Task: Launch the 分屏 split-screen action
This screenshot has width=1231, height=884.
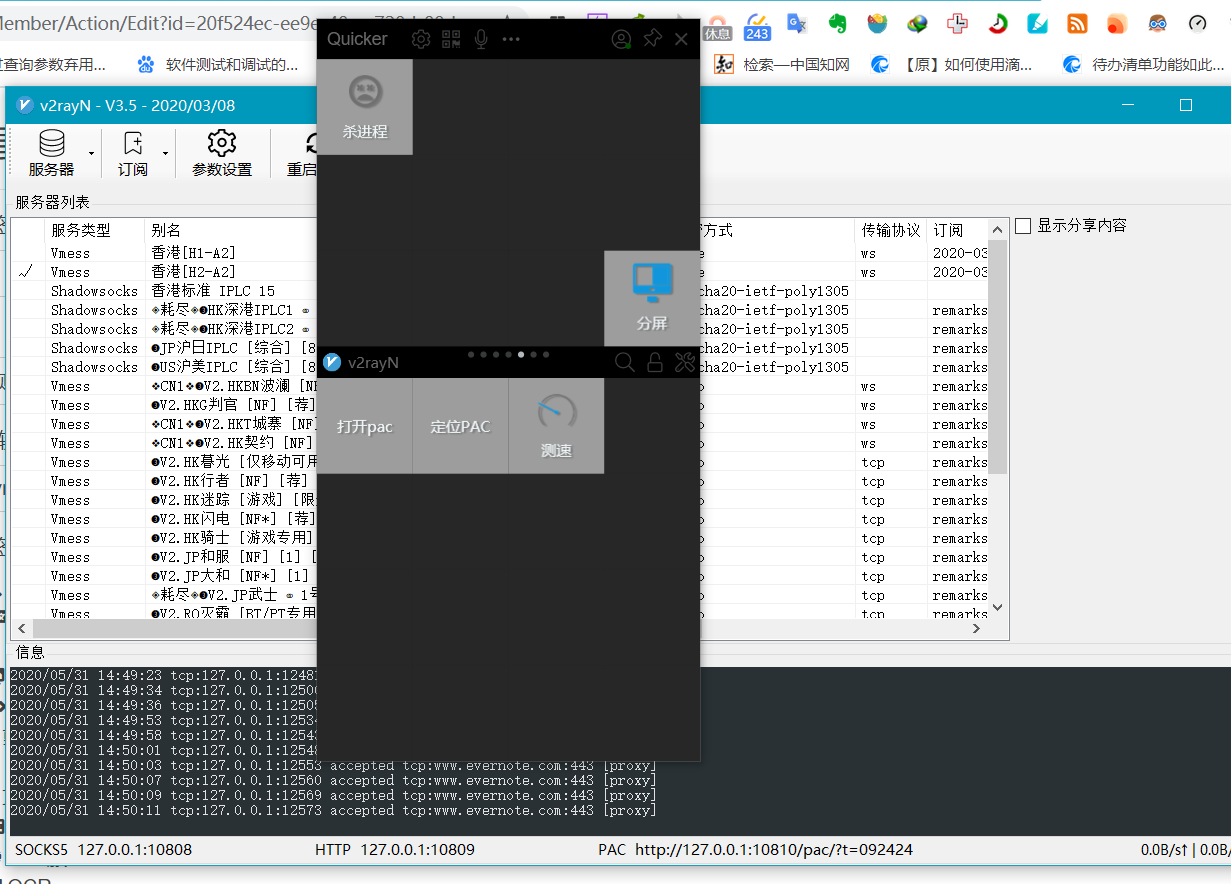Action: coord(651,298)
